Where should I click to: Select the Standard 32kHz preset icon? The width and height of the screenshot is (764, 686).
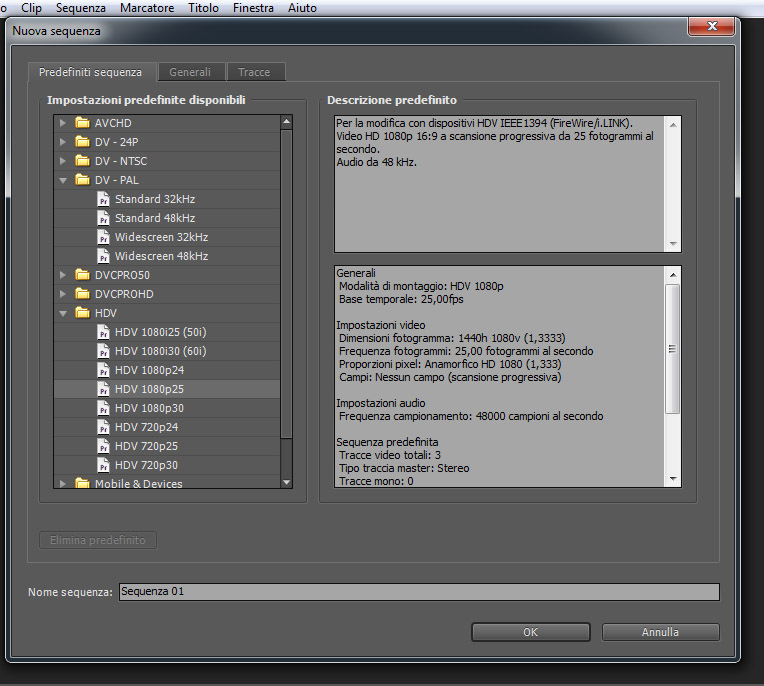click(x=103, y=199)
